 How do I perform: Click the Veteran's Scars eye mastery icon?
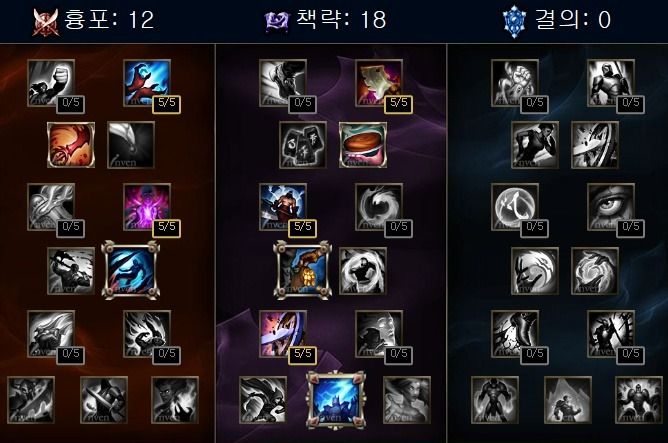click(611, 207)
